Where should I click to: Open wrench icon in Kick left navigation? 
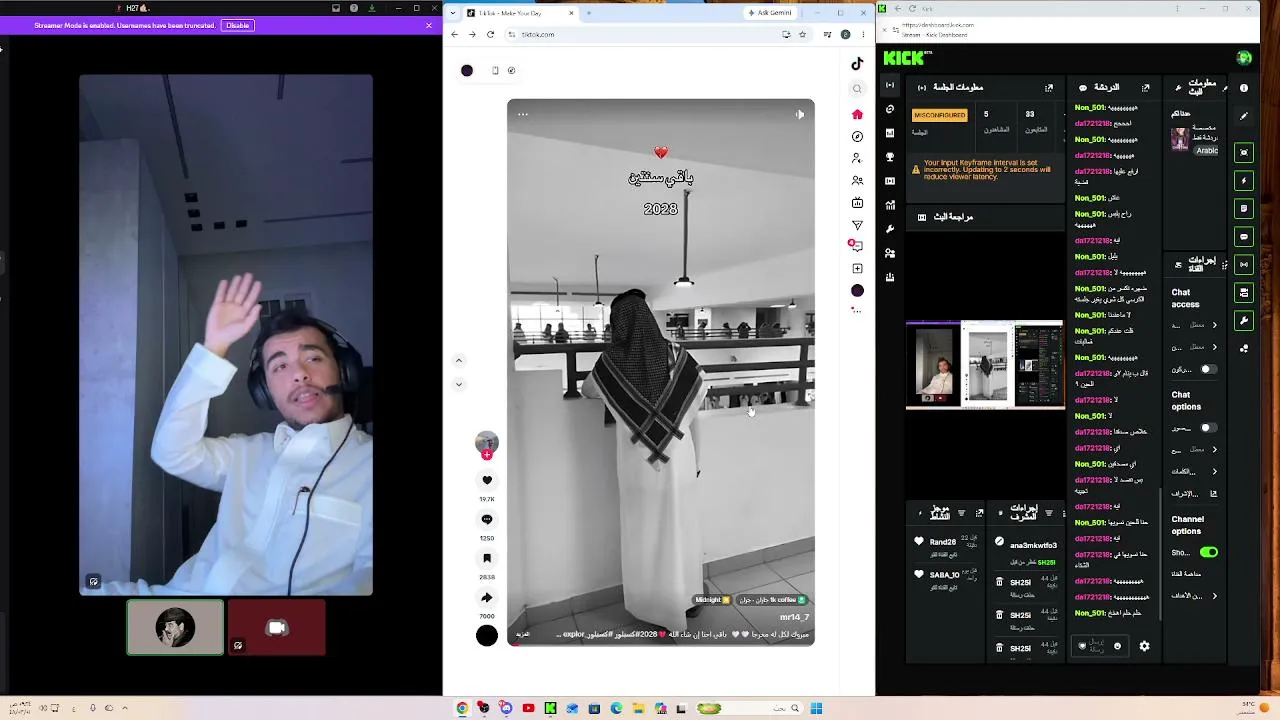[x=890, y=229]
